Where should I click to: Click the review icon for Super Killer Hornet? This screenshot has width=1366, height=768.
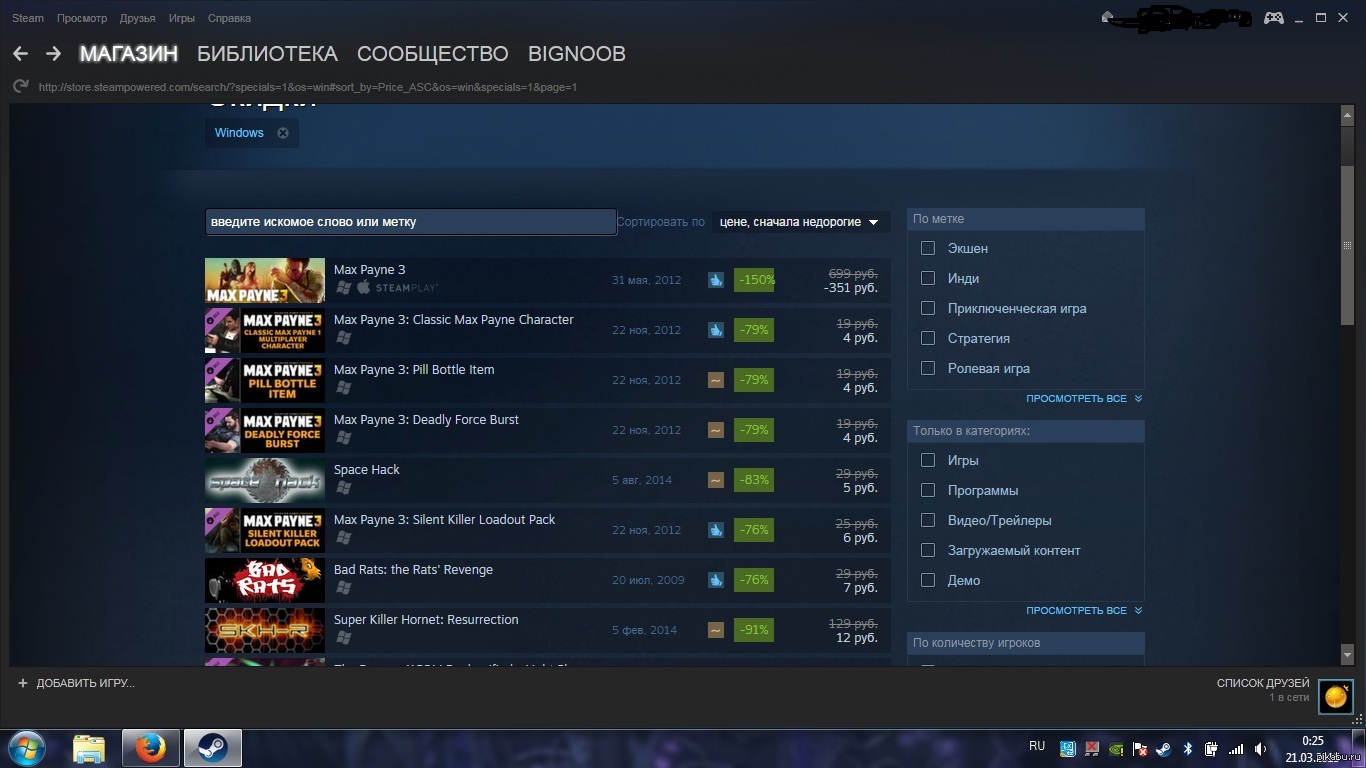coord(716,630)
